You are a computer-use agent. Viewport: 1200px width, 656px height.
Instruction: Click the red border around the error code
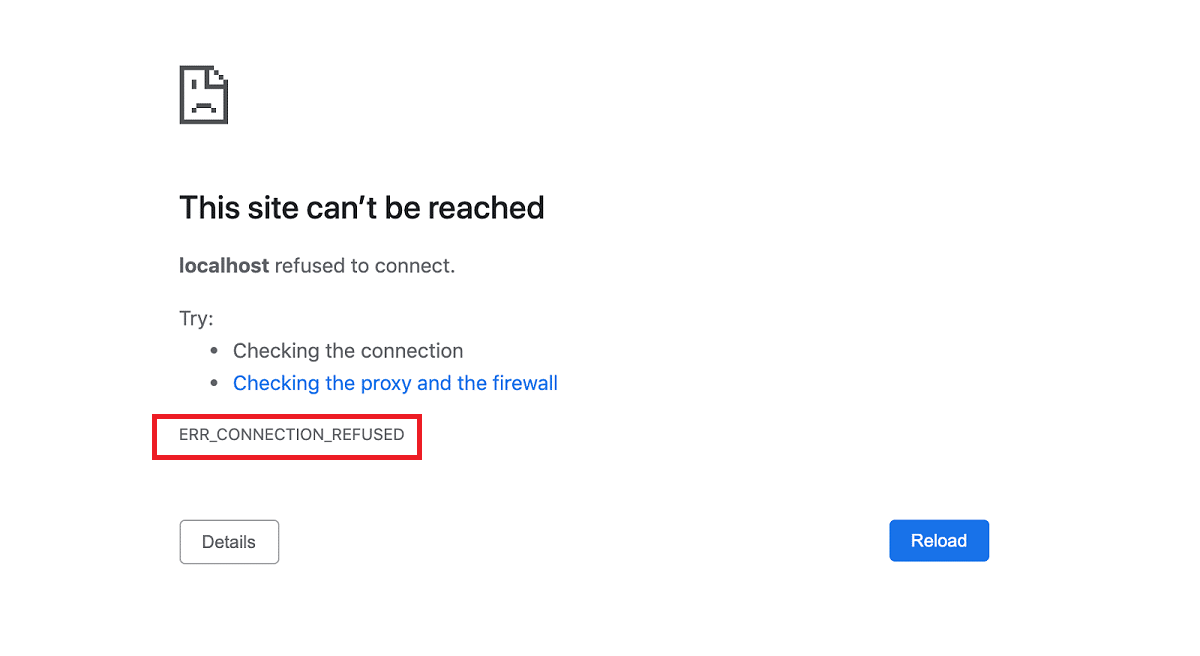[286, 414]
